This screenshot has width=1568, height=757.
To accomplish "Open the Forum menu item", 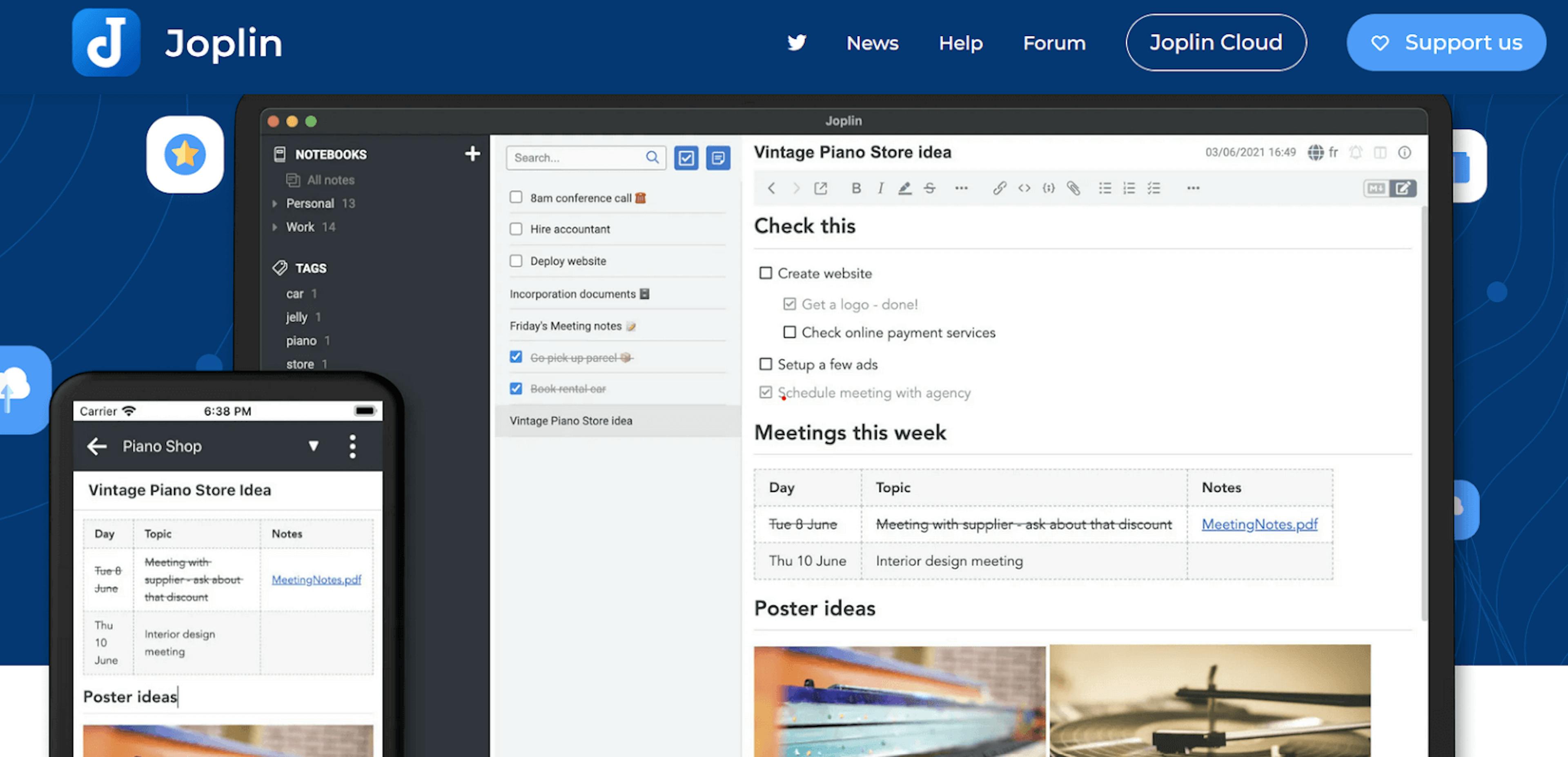I will click(x=1054, y=42).
